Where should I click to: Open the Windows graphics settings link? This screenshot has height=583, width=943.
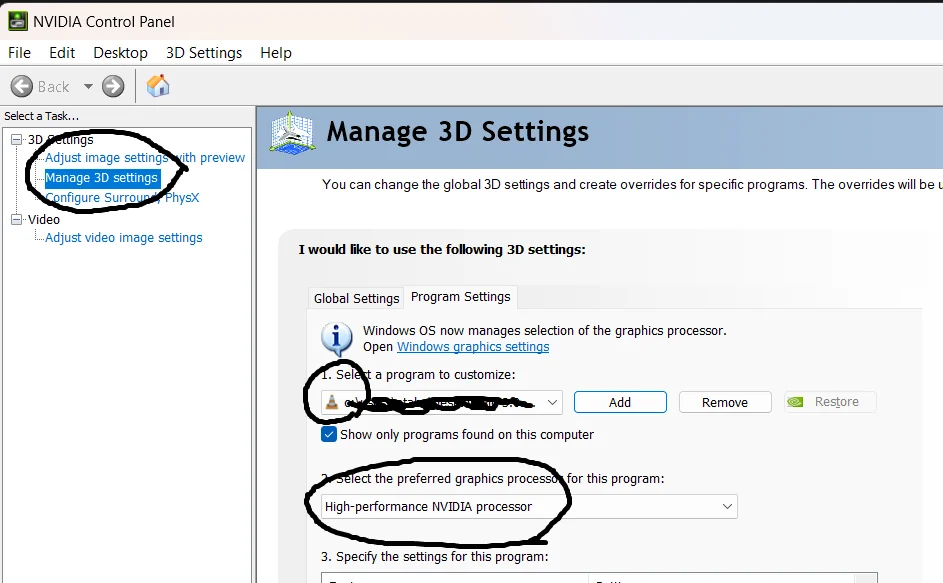(x=473, y=347)
